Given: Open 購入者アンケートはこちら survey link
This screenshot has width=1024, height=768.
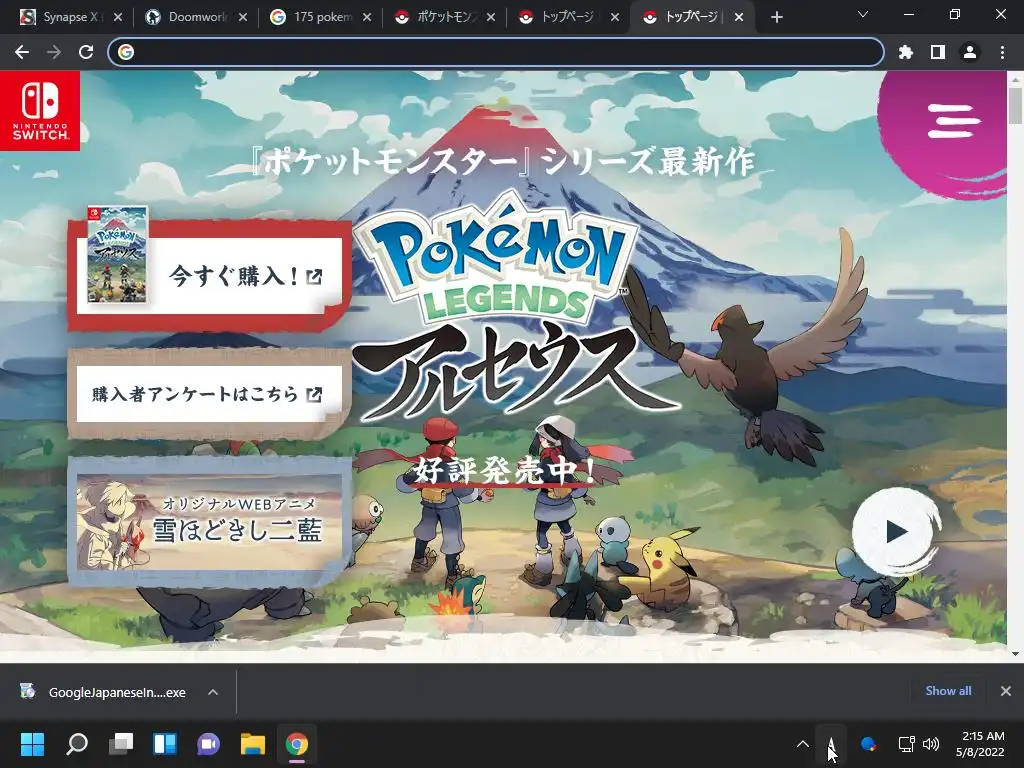Looking at the screenshot, I should point(210,394).
